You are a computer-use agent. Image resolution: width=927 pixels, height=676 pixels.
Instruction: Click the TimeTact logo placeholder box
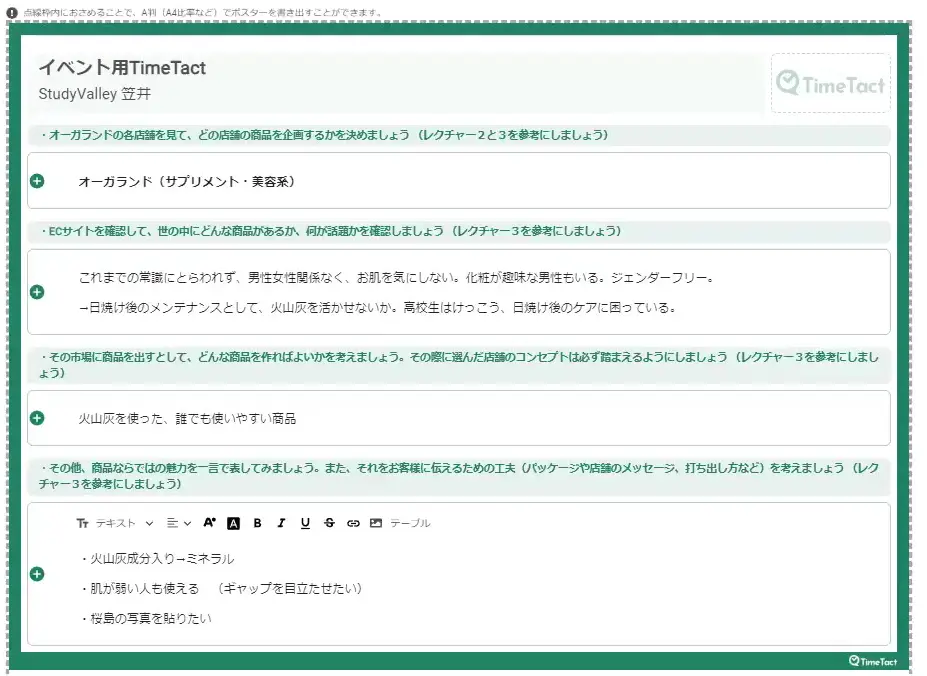[x=831, y=83]
